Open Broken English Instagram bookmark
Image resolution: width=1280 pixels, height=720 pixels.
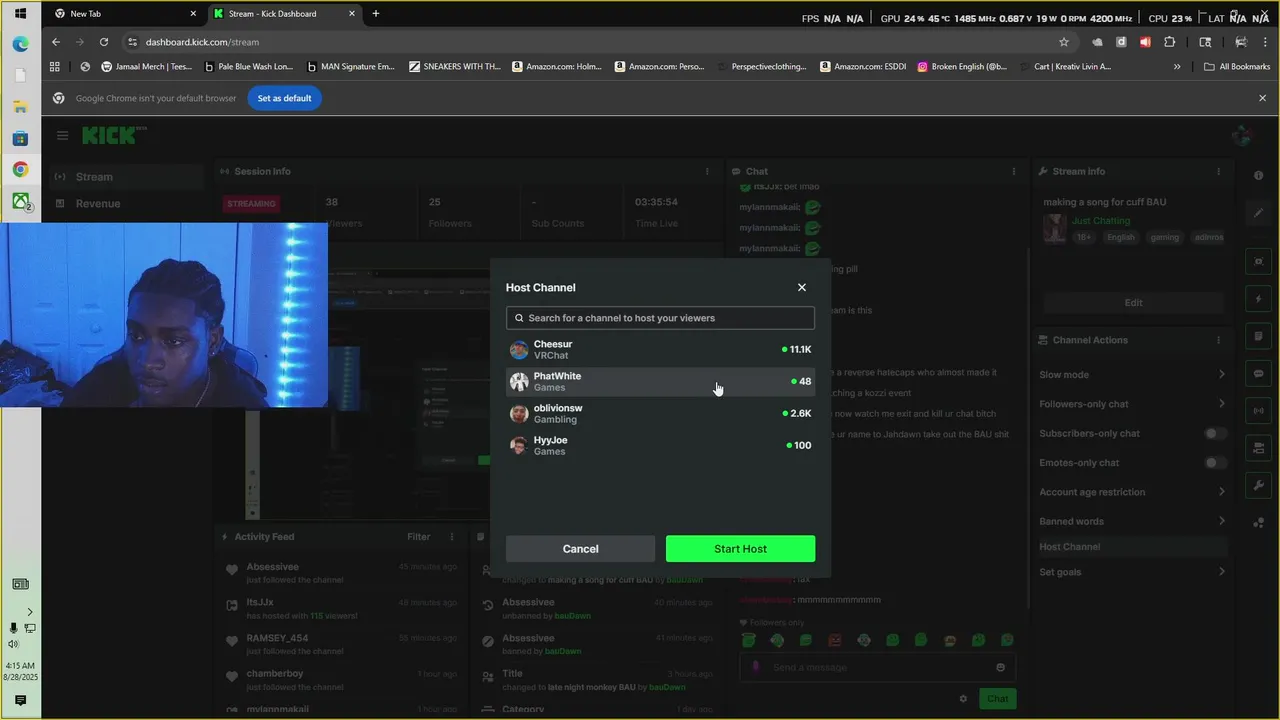(x=962, y=67)
